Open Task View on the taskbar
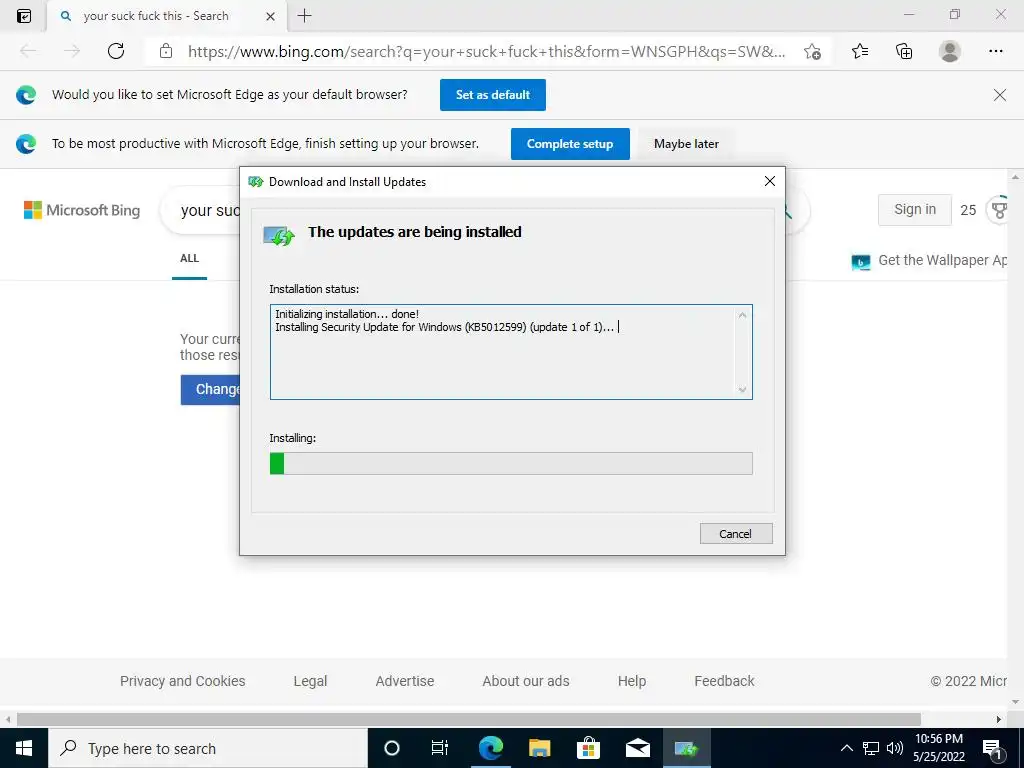 click(x=440, y=748)
